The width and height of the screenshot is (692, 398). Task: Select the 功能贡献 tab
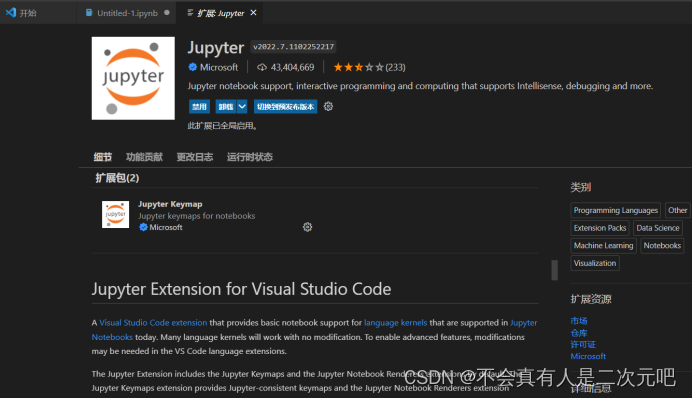click(144, 157)
